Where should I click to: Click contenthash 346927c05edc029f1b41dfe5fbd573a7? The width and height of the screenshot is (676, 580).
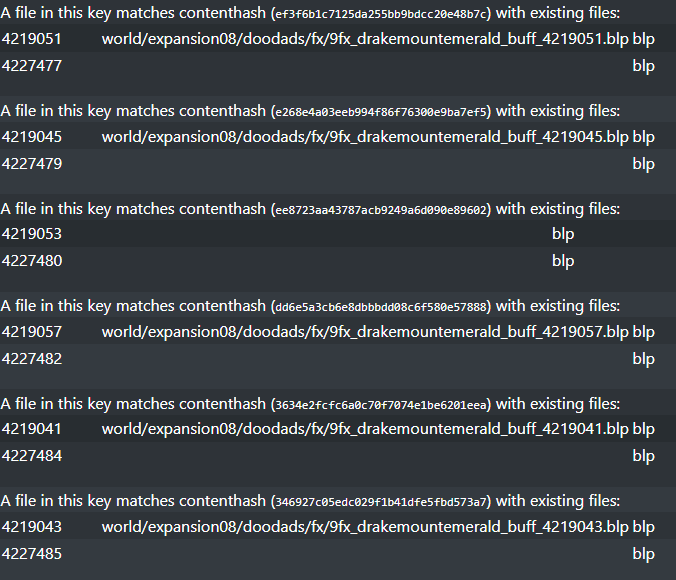click(381, 502)
